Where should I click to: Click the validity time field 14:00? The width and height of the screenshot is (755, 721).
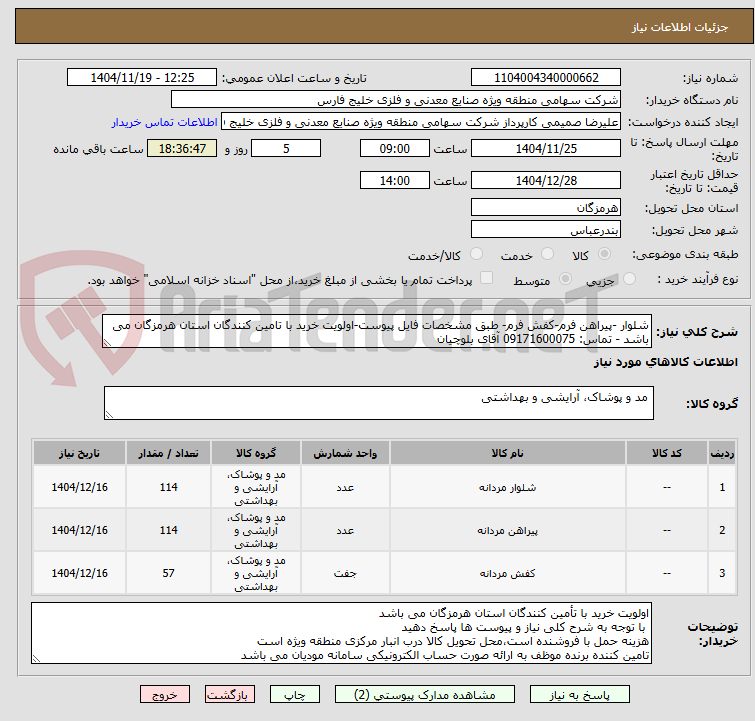394,181
